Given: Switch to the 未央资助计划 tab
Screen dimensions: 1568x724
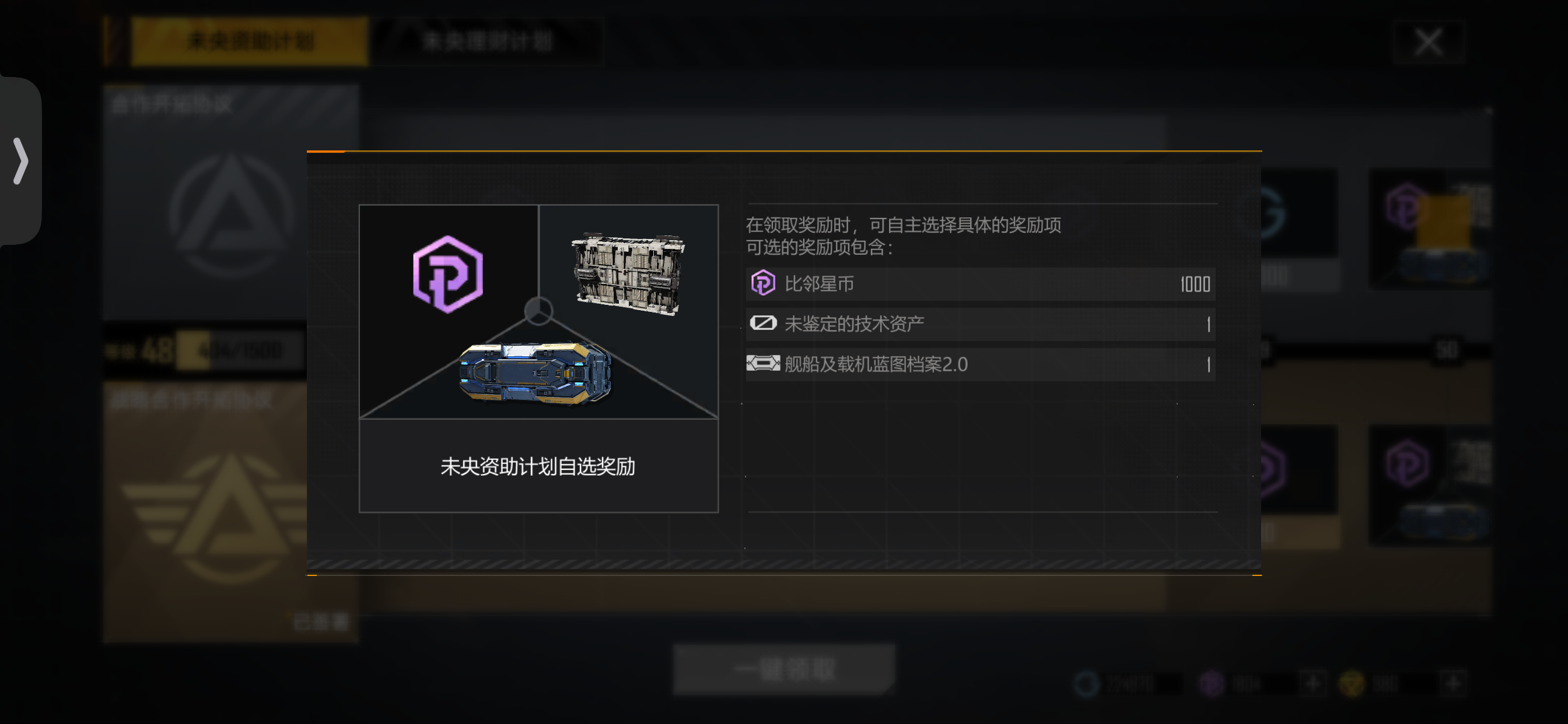Looking at the screenshot, I should 249,41.
